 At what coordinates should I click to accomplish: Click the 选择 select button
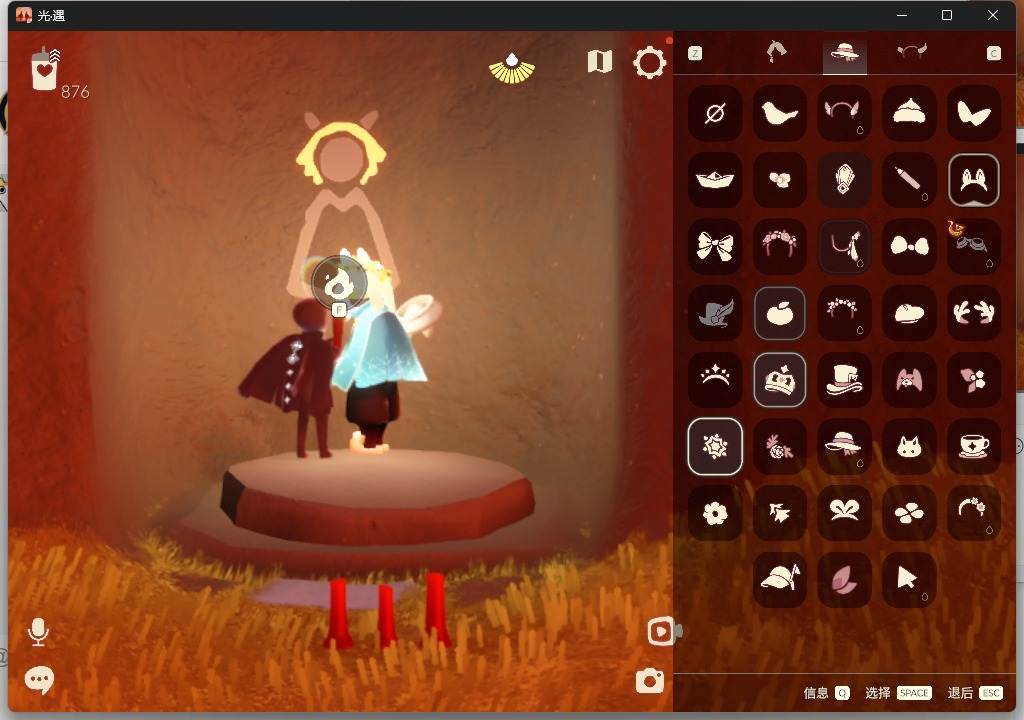coord(898,693)
